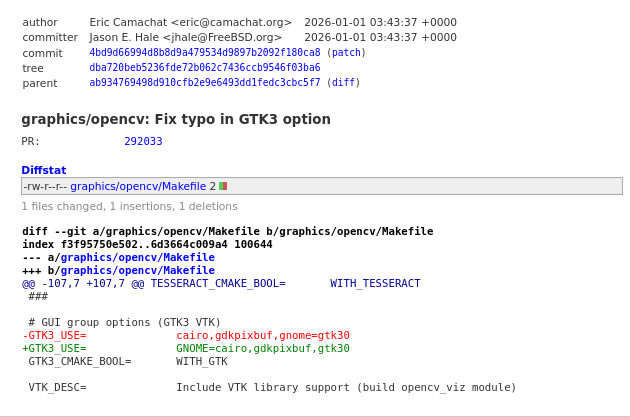Open graphics/opencv/Makefile in the diffstat row

[x=138, y=186]
